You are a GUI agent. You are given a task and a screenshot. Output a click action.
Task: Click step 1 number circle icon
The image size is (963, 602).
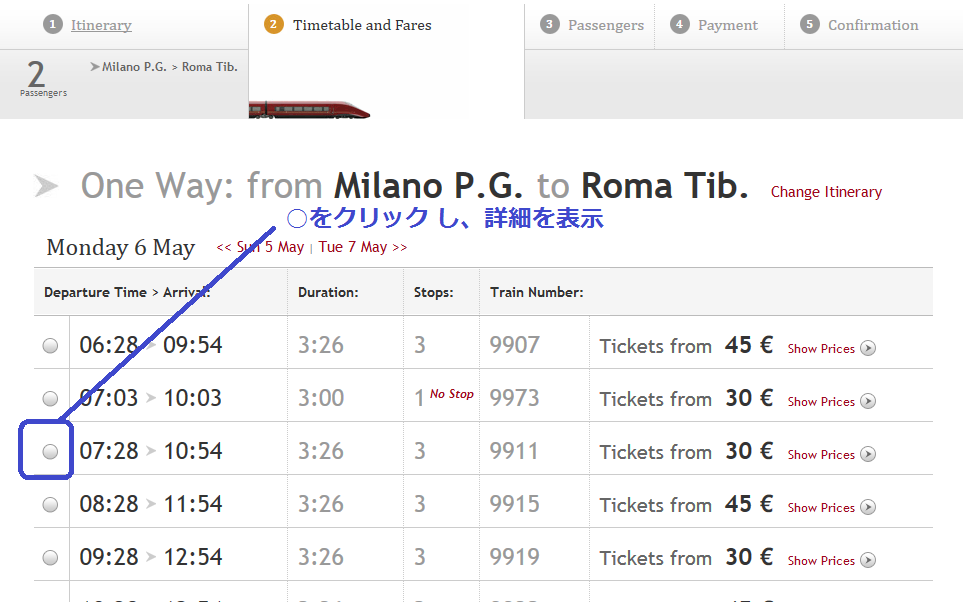pyautogui.click(x=53, y=25)
